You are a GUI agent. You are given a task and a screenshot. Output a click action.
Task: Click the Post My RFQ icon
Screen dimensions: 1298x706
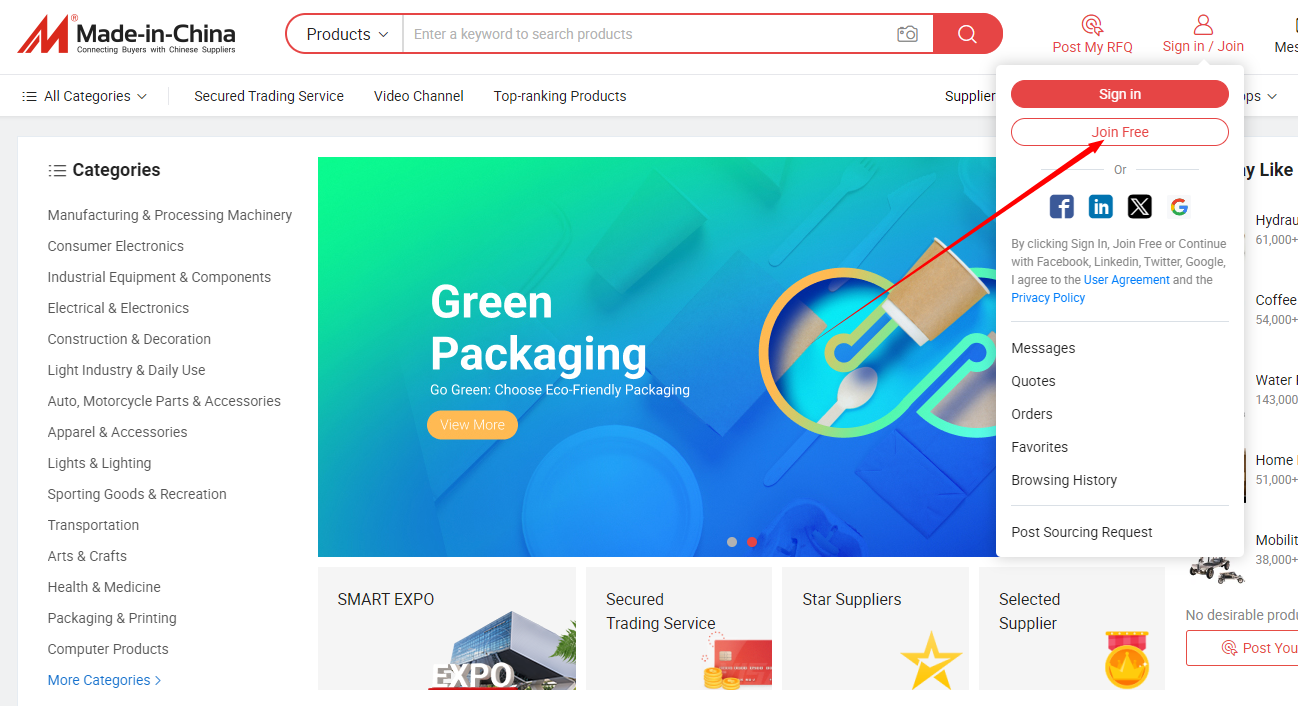click(x=1092, y=25)
